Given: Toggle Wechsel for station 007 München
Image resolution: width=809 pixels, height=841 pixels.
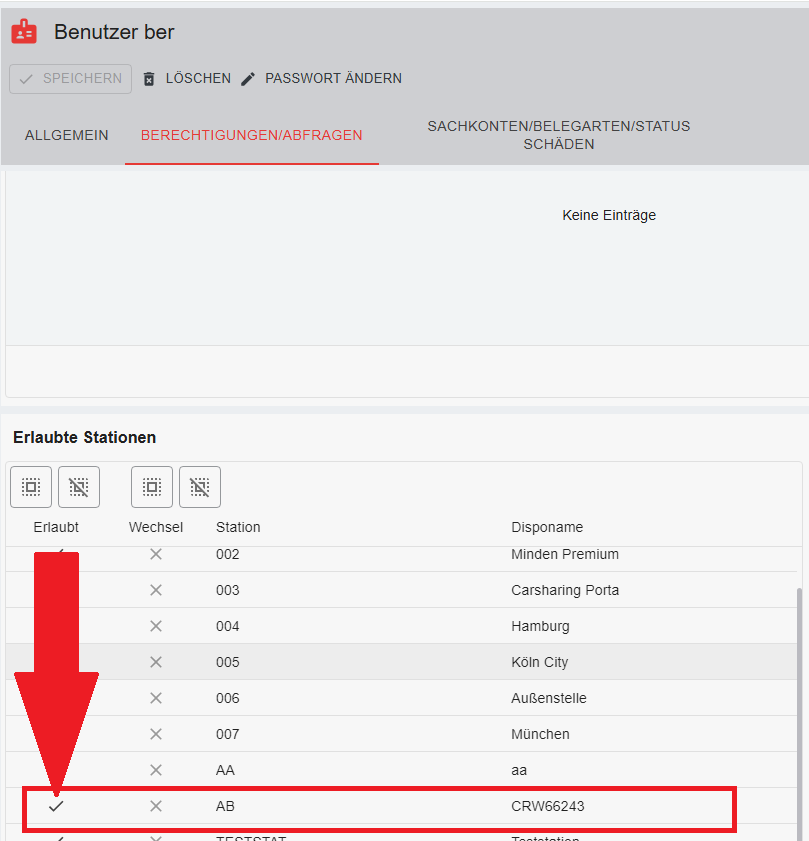Looking at the screenshot, I should point(156,734).
